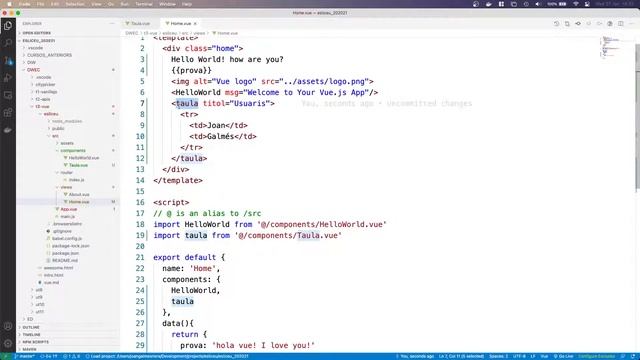Open the Terminal menu in the menu bar
Screen dimensions: 640x360
144,4
